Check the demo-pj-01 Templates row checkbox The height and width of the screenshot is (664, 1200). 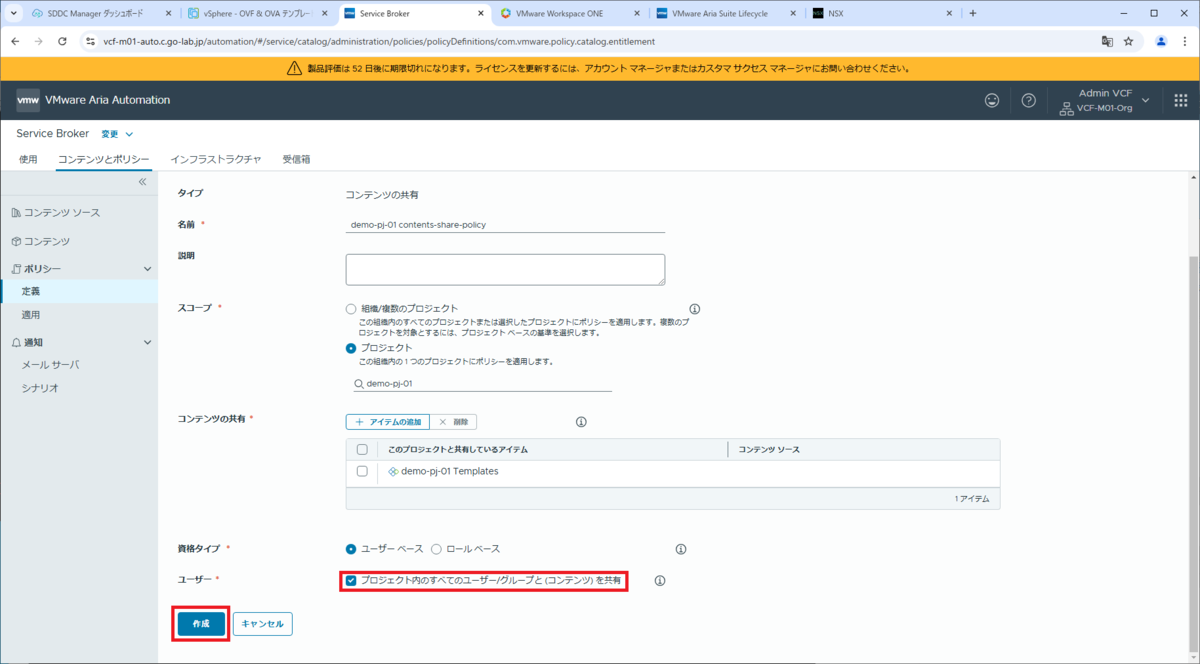362,471
